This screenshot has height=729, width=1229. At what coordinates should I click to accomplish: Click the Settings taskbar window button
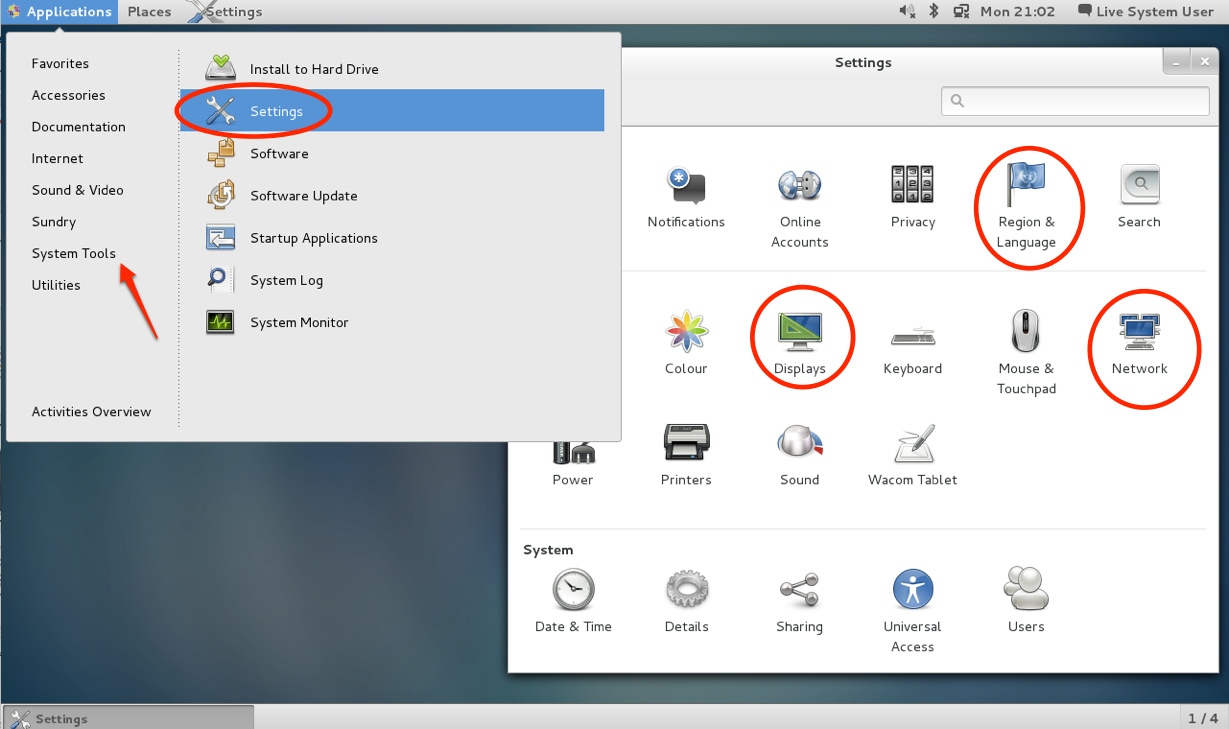[129, 718]
